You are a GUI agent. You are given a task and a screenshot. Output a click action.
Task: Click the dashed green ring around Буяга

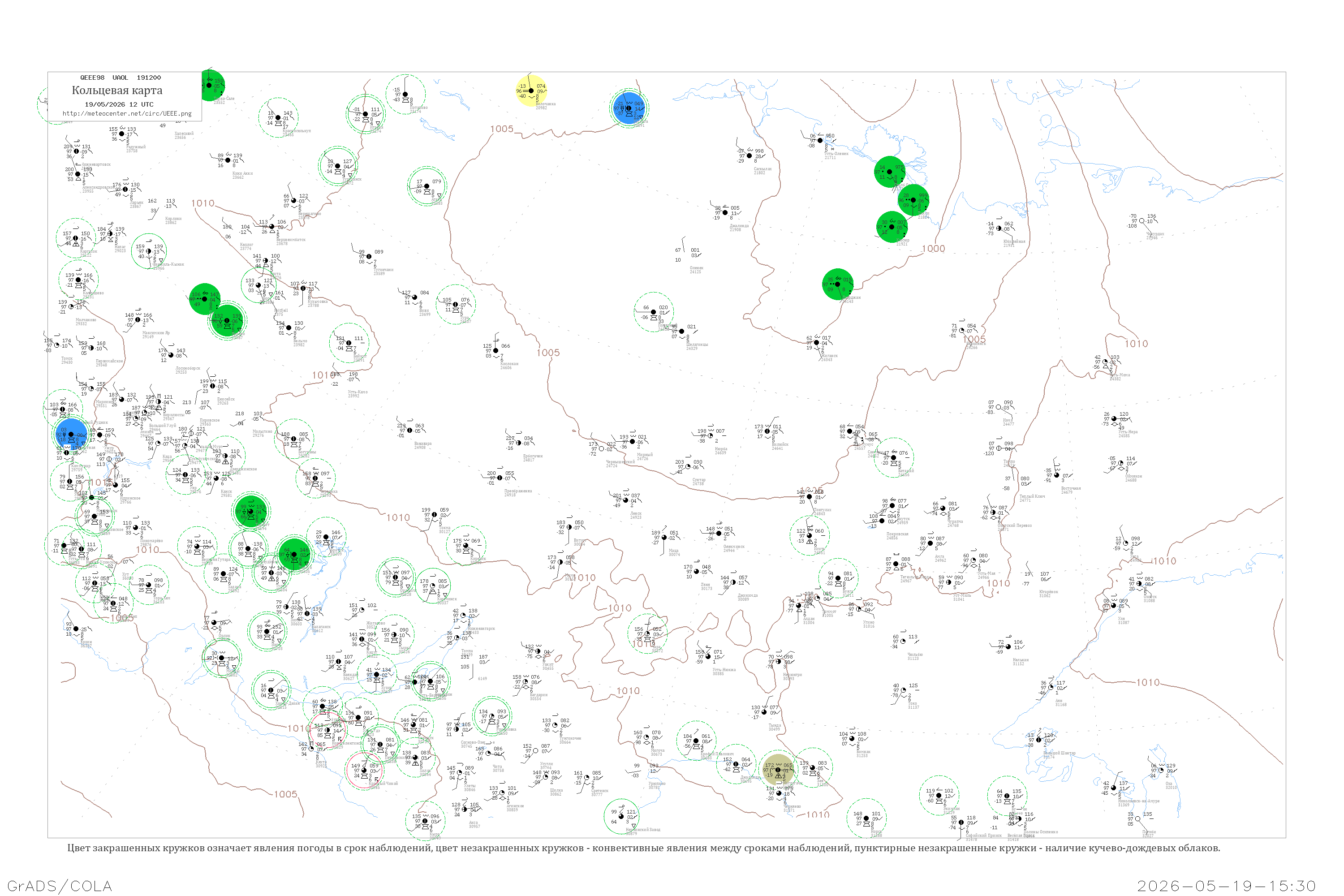click(838, 578)
